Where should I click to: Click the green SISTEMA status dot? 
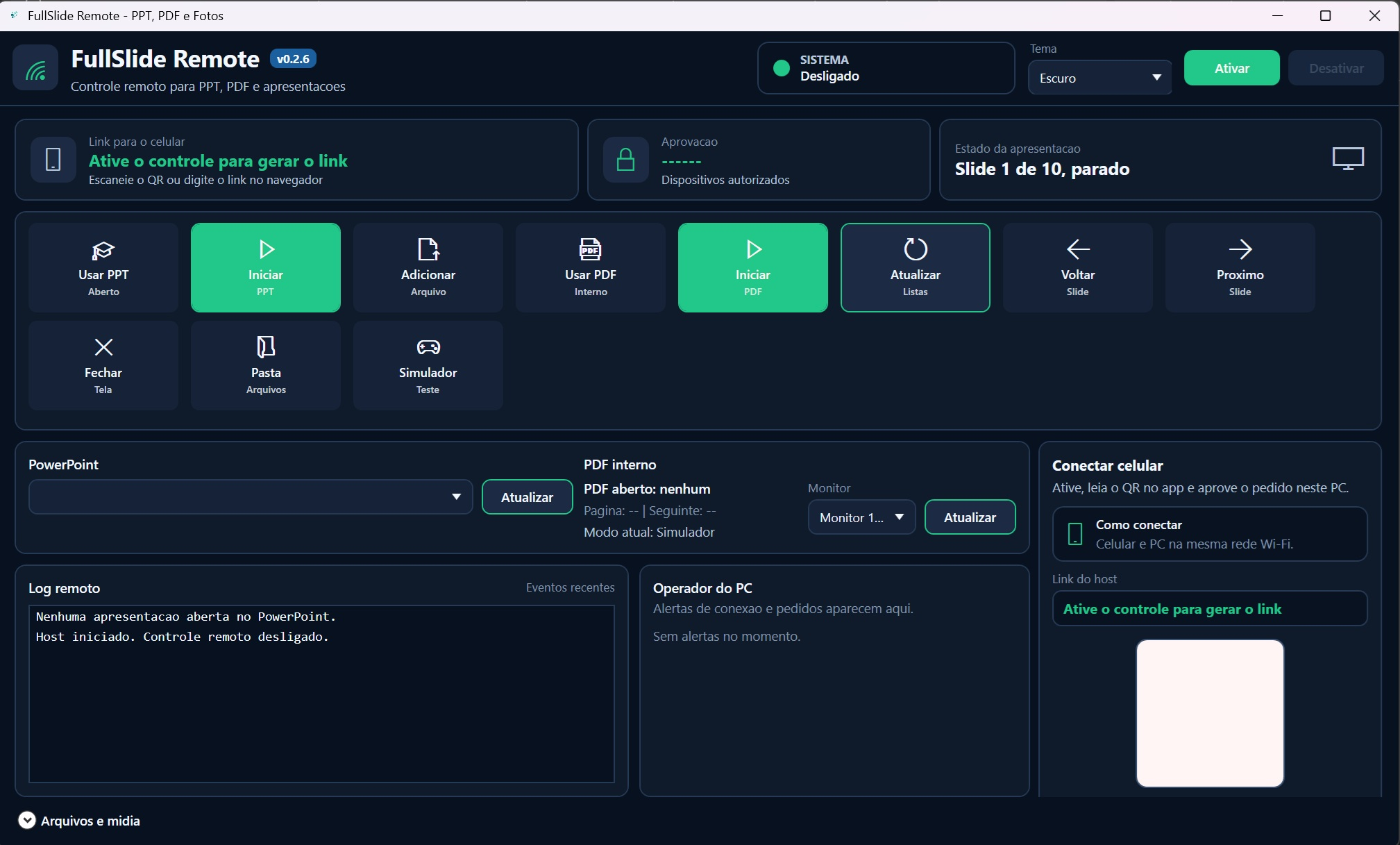coord(782,68)
